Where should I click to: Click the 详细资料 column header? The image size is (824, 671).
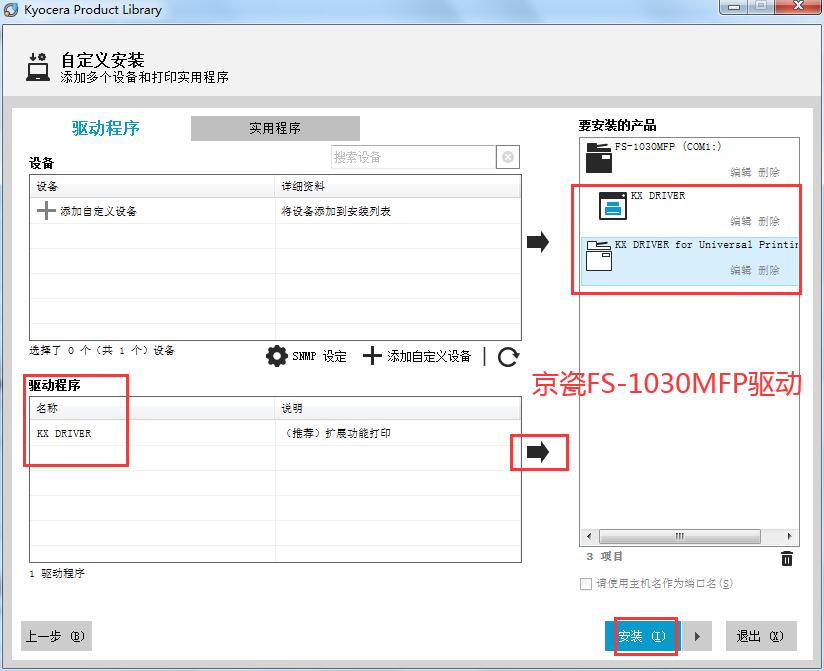(x=398, y=186)
